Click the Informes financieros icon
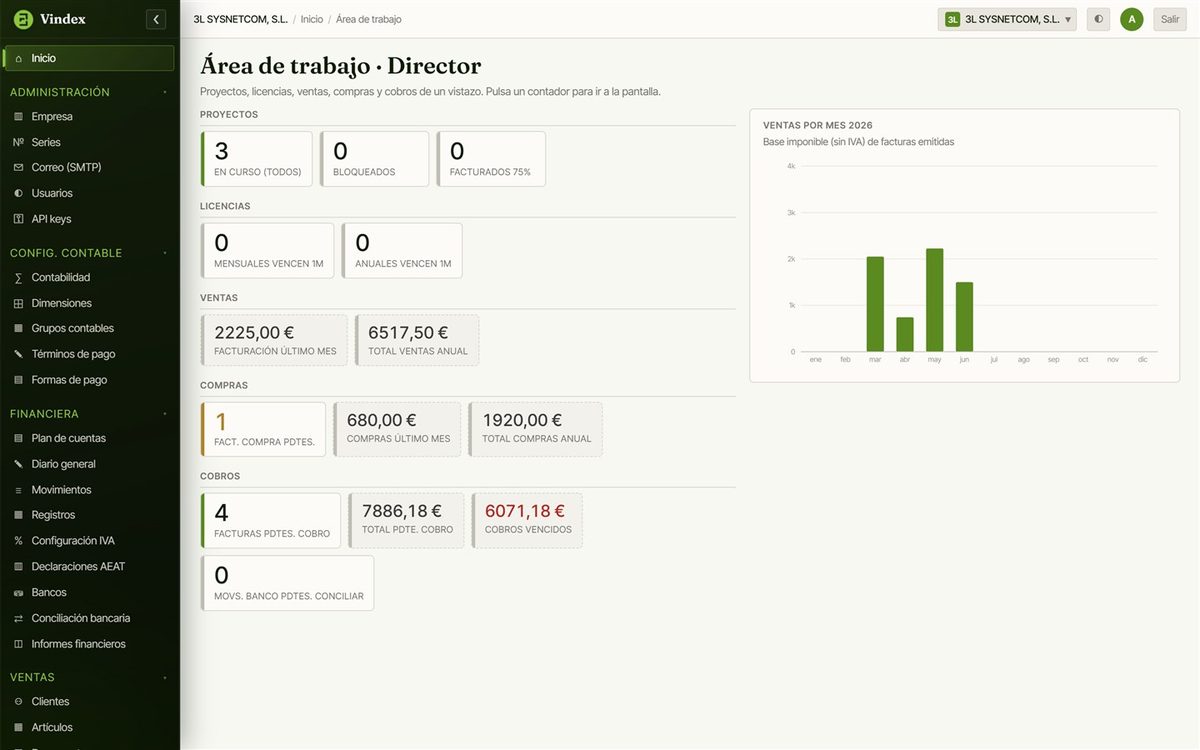The height and width of the screenshot is (750, 1200). tap(18, 644)
